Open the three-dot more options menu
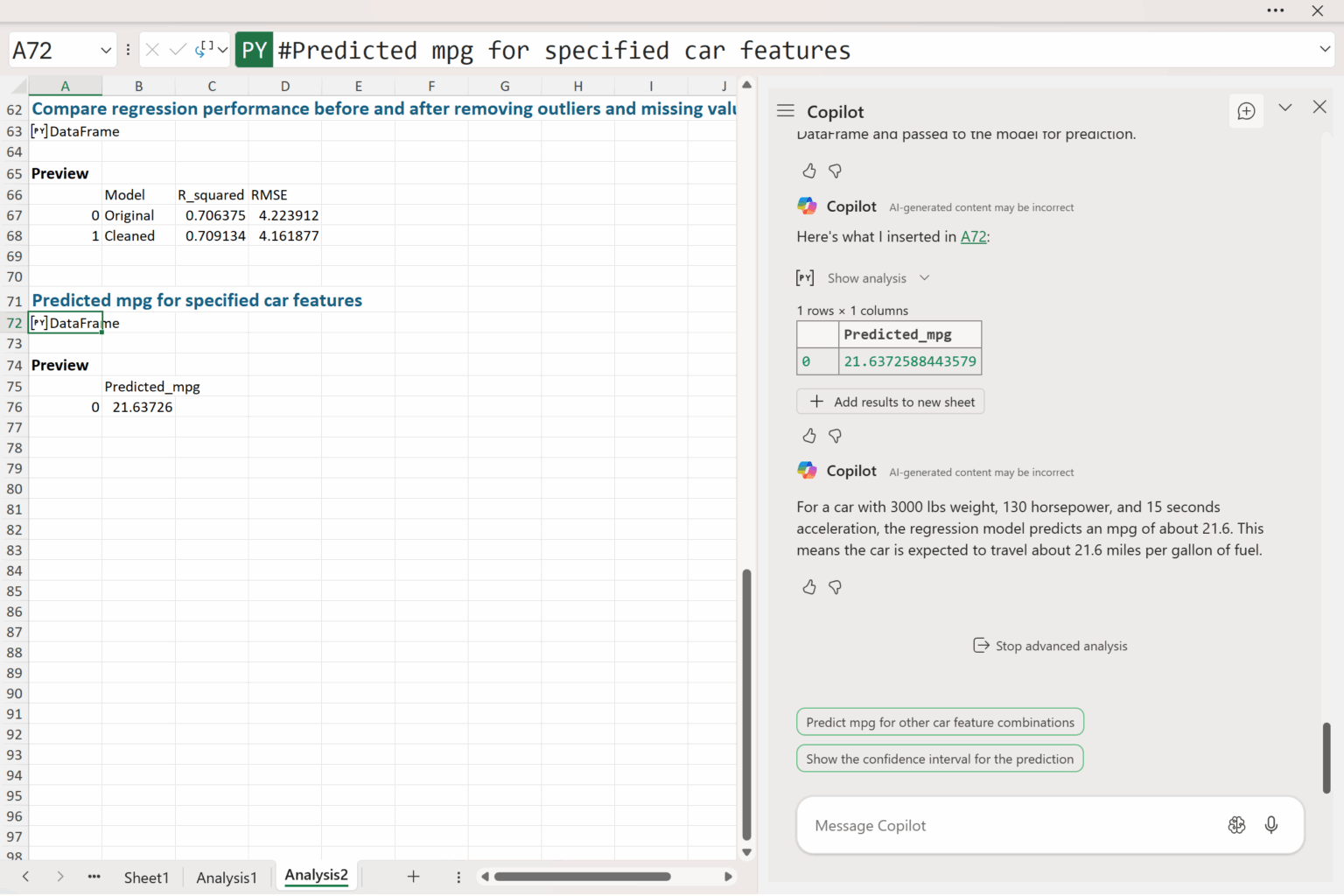Image resolution: width=1344 pixels, height=896 pixels. 1275,10
